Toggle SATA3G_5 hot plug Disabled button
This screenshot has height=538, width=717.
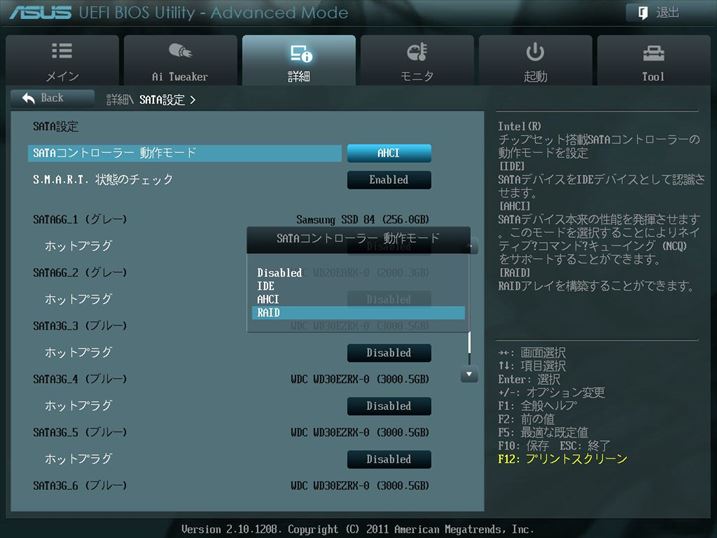coord(389,459)
